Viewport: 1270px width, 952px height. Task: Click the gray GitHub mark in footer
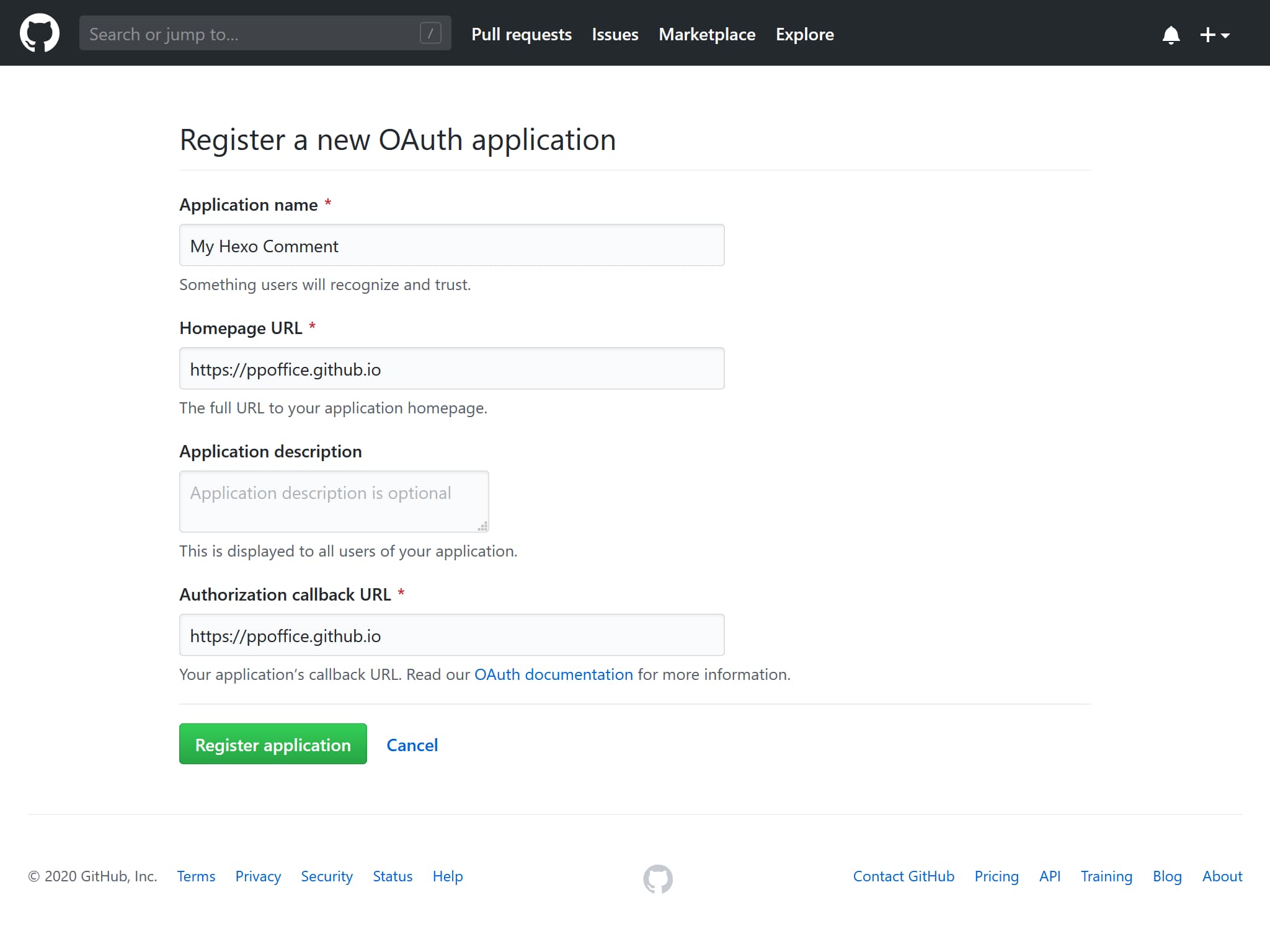click(657, 878)
